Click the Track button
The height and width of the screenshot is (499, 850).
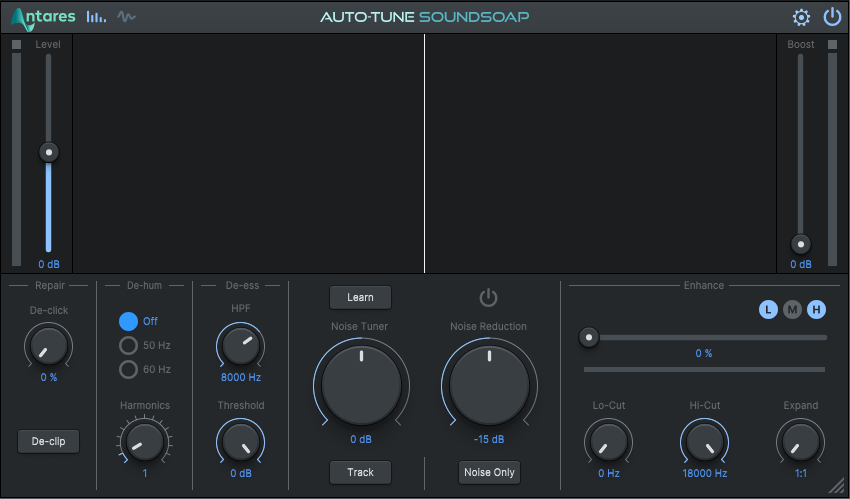(x=360, y=472)
